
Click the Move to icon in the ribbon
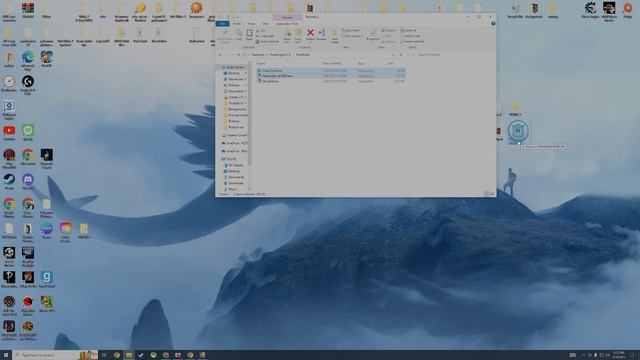click(x=287, y=35)
